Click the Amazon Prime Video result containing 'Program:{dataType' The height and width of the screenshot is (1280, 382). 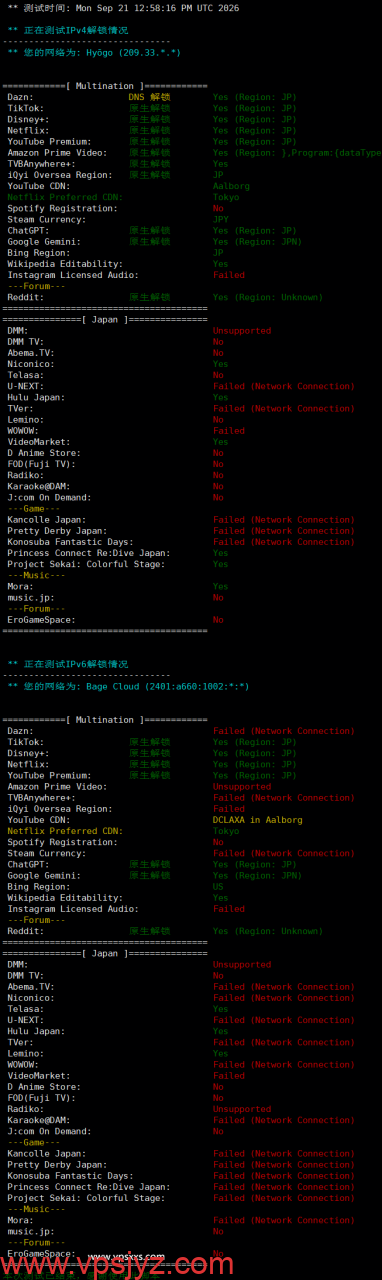297,153
